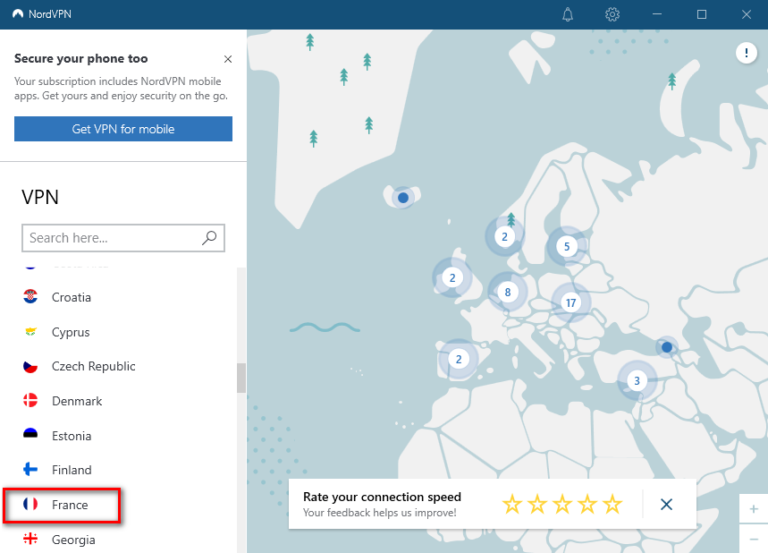
Task: Click the map cluster marker showing 17
Action: 571,302
